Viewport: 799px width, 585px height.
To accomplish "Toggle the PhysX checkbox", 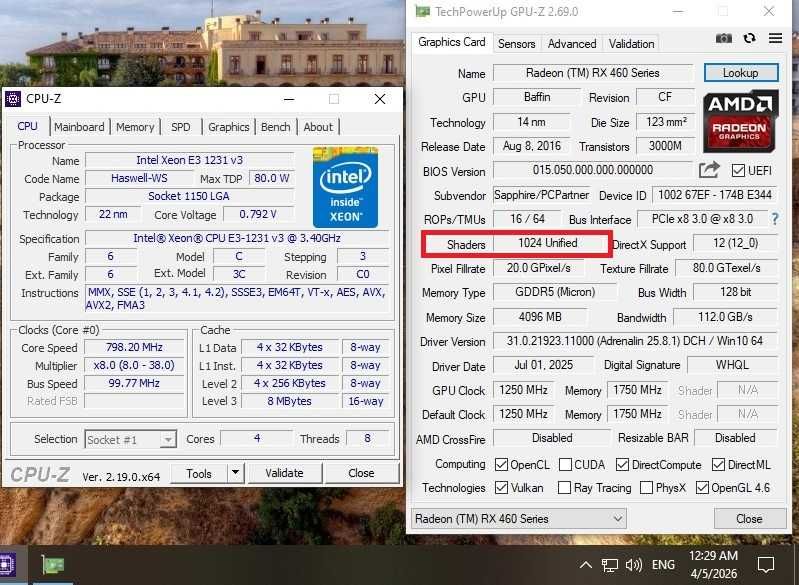I will pos(646,488).
